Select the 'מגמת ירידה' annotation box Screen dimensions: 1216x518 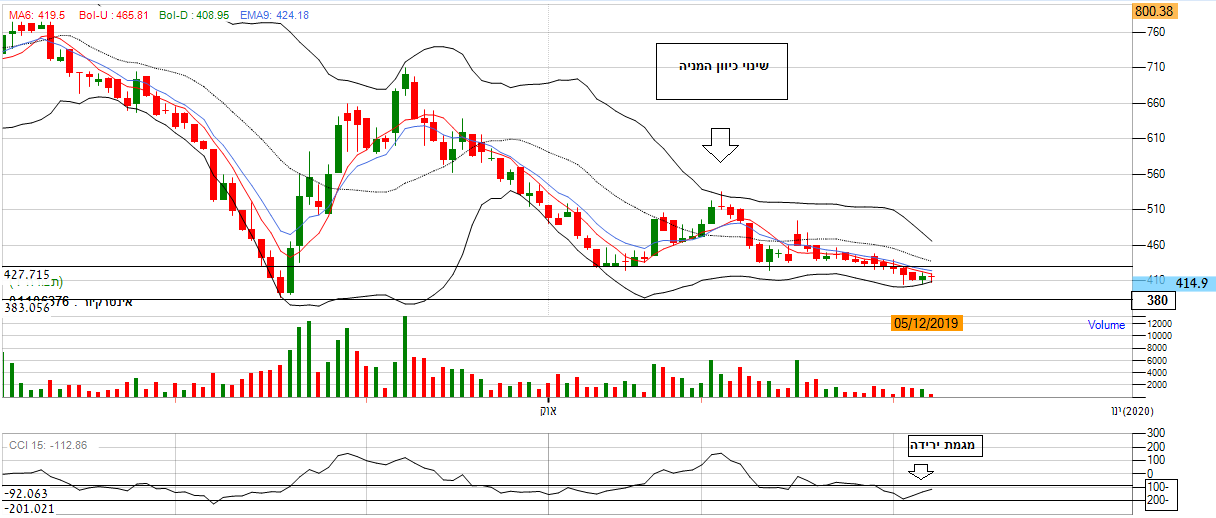pos(945,447)
